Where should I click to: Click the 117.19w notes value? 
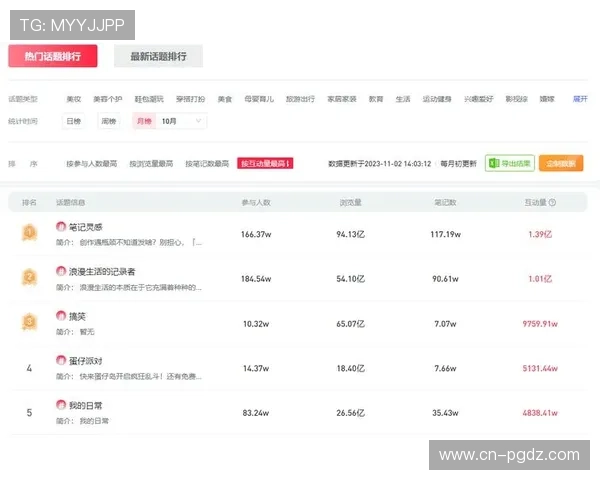(x=445, y=234)
